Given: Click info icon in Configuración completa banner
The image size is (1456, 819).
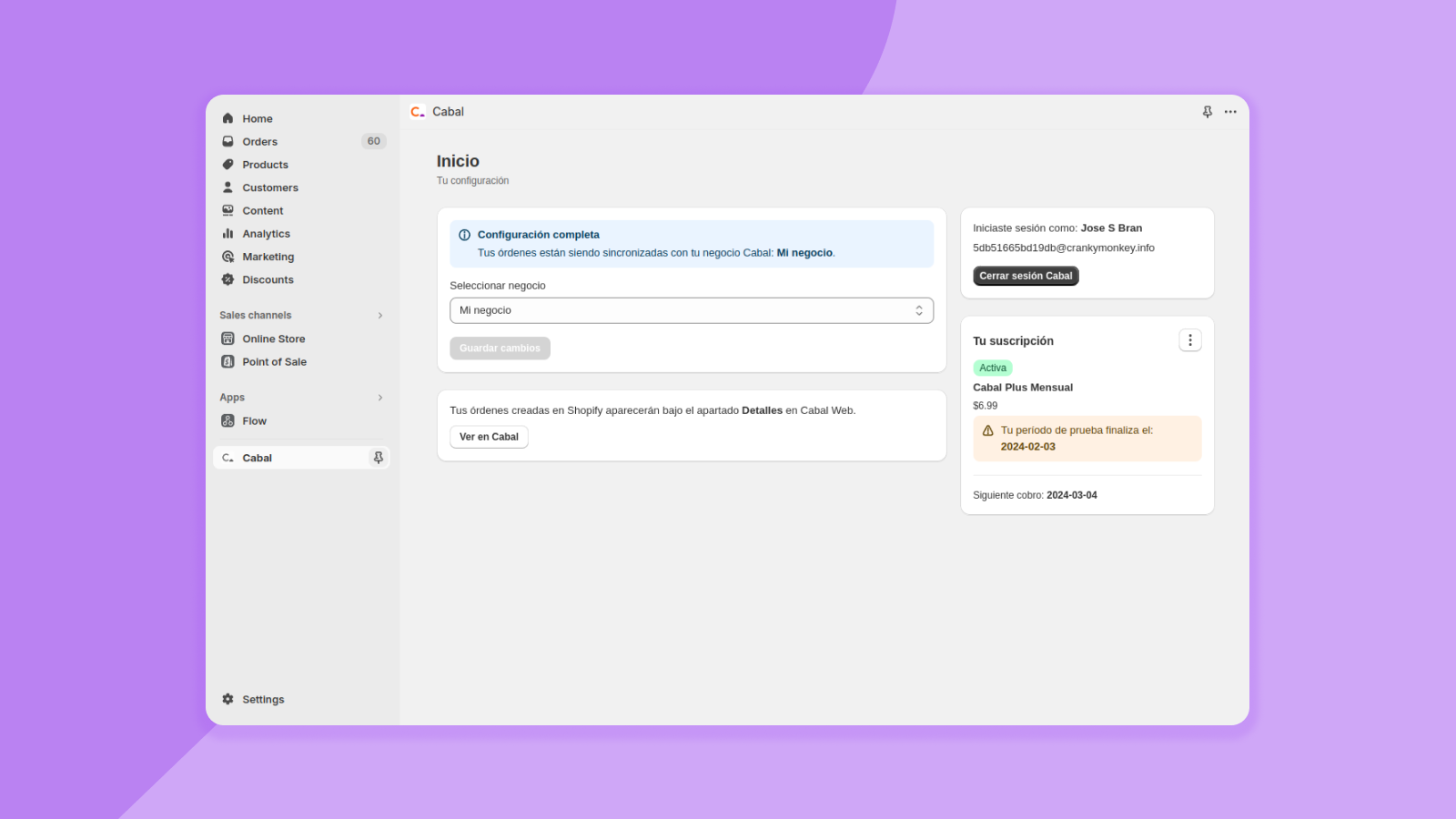Looking at the screenshot, I should tap(464, 235).
